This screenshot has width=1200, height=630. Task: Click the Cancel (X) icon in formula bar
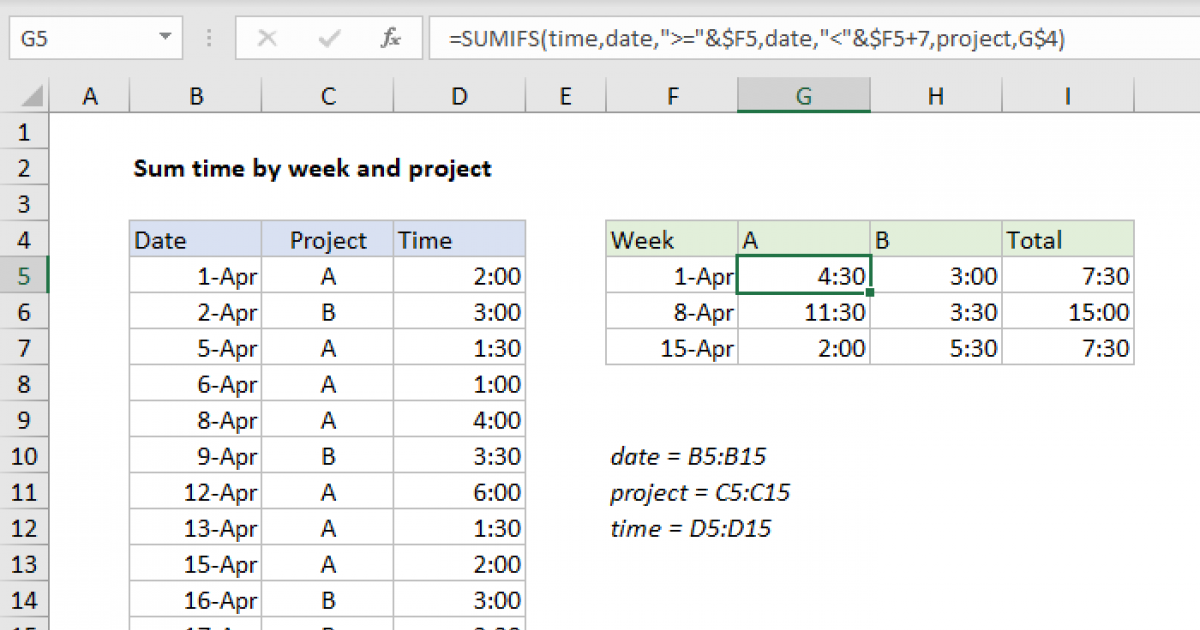(268, 38)
